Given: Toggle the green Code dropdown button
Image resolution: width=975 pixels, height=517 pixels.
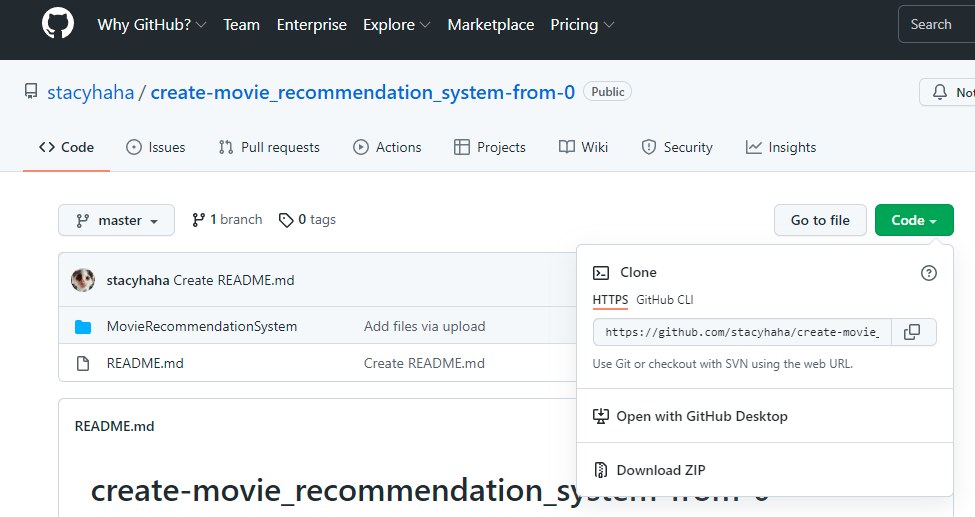Looking at the screenshot, I should point(914,220).
